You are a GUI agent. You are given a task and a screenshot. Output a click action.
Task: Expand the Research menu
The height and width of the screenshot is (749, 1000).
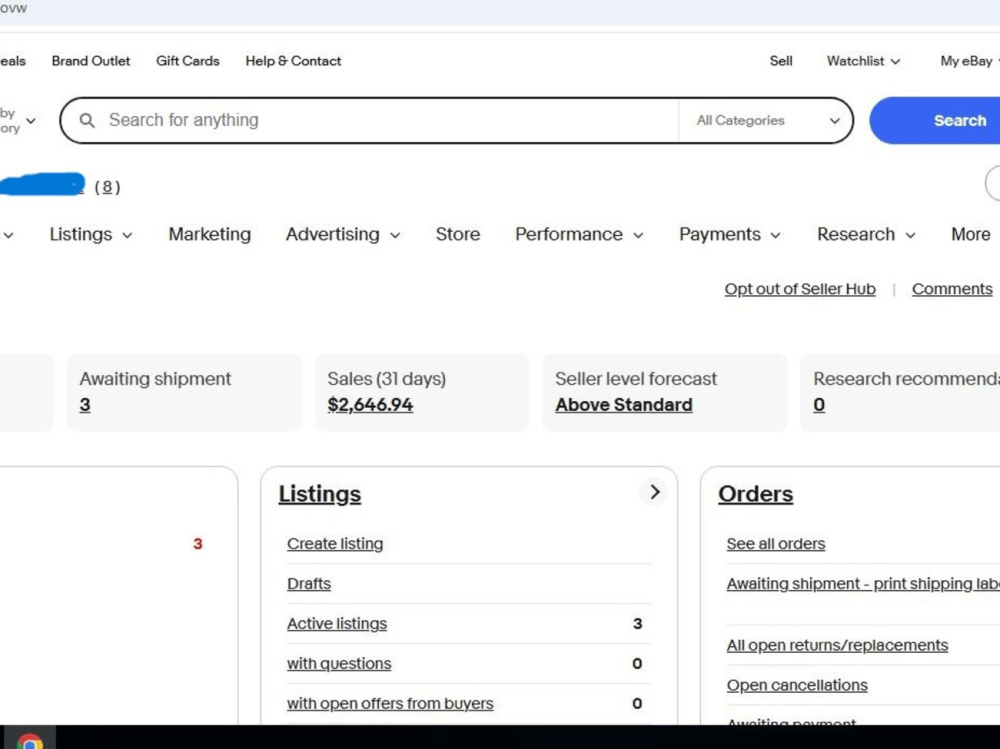point(866,234)
